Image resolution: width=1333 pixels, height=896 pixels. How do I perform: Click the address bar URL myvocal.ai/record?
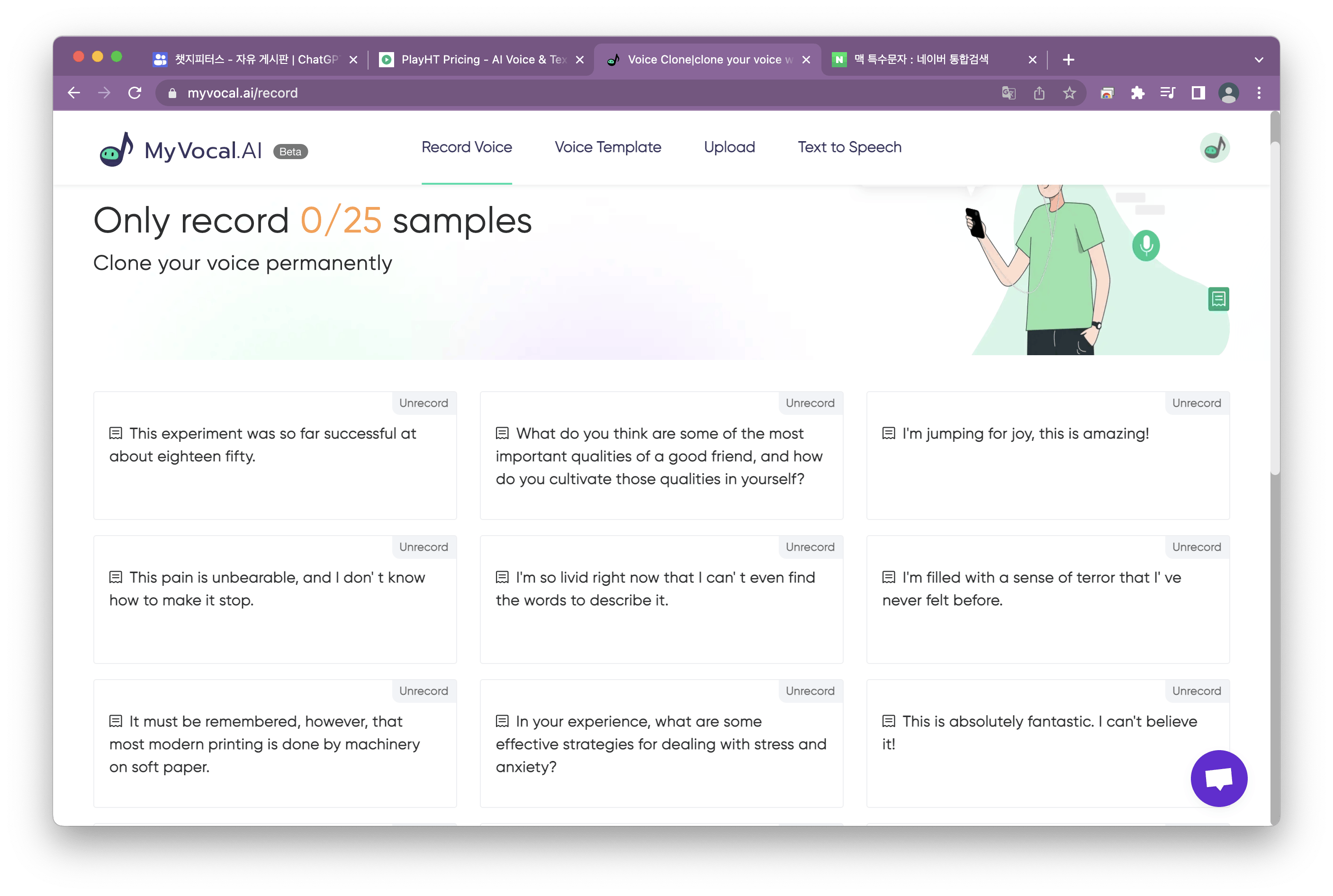(x=243, y=92)
